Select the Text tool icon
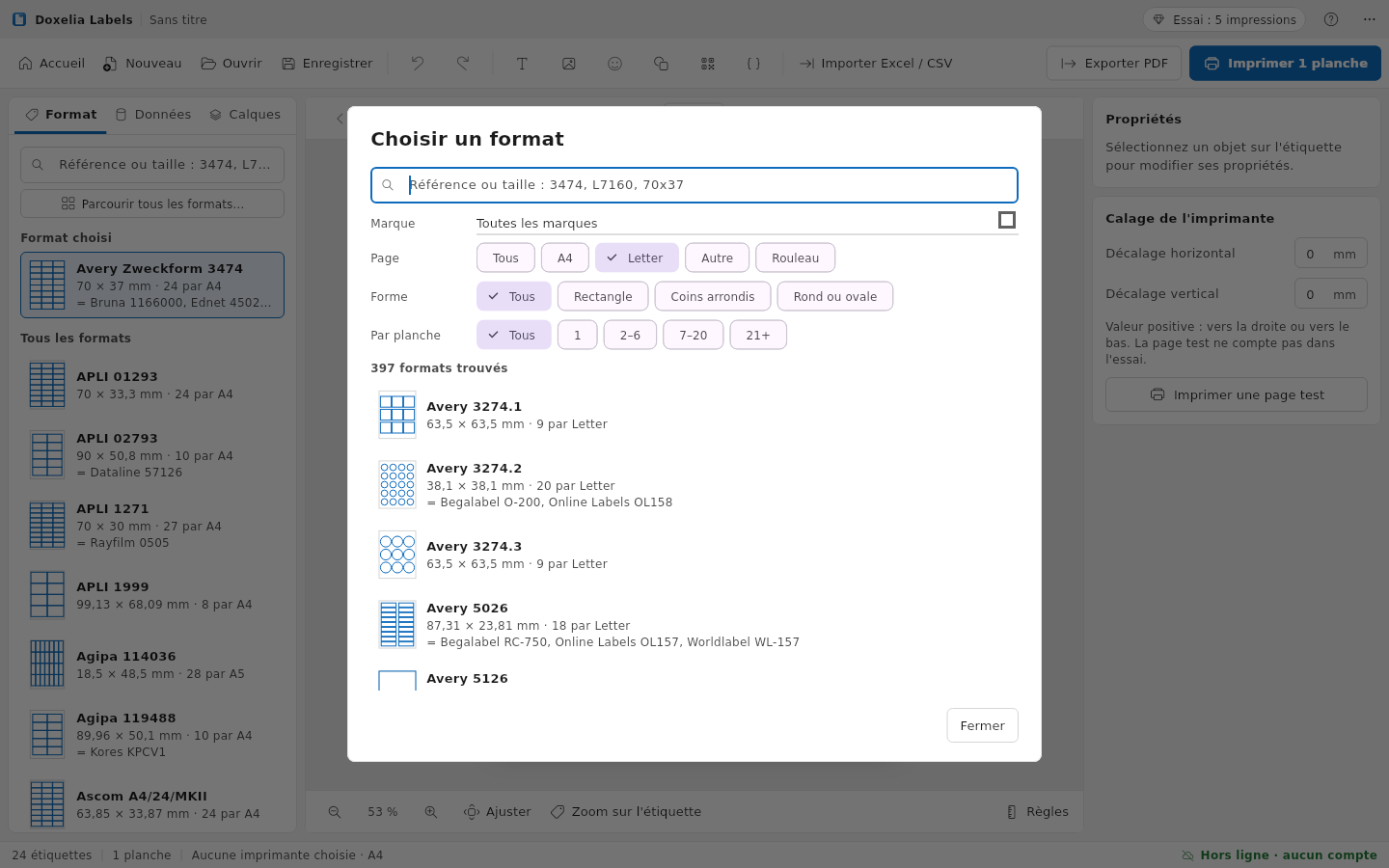Screen dimensions: 1389x868 coord(522,64)
